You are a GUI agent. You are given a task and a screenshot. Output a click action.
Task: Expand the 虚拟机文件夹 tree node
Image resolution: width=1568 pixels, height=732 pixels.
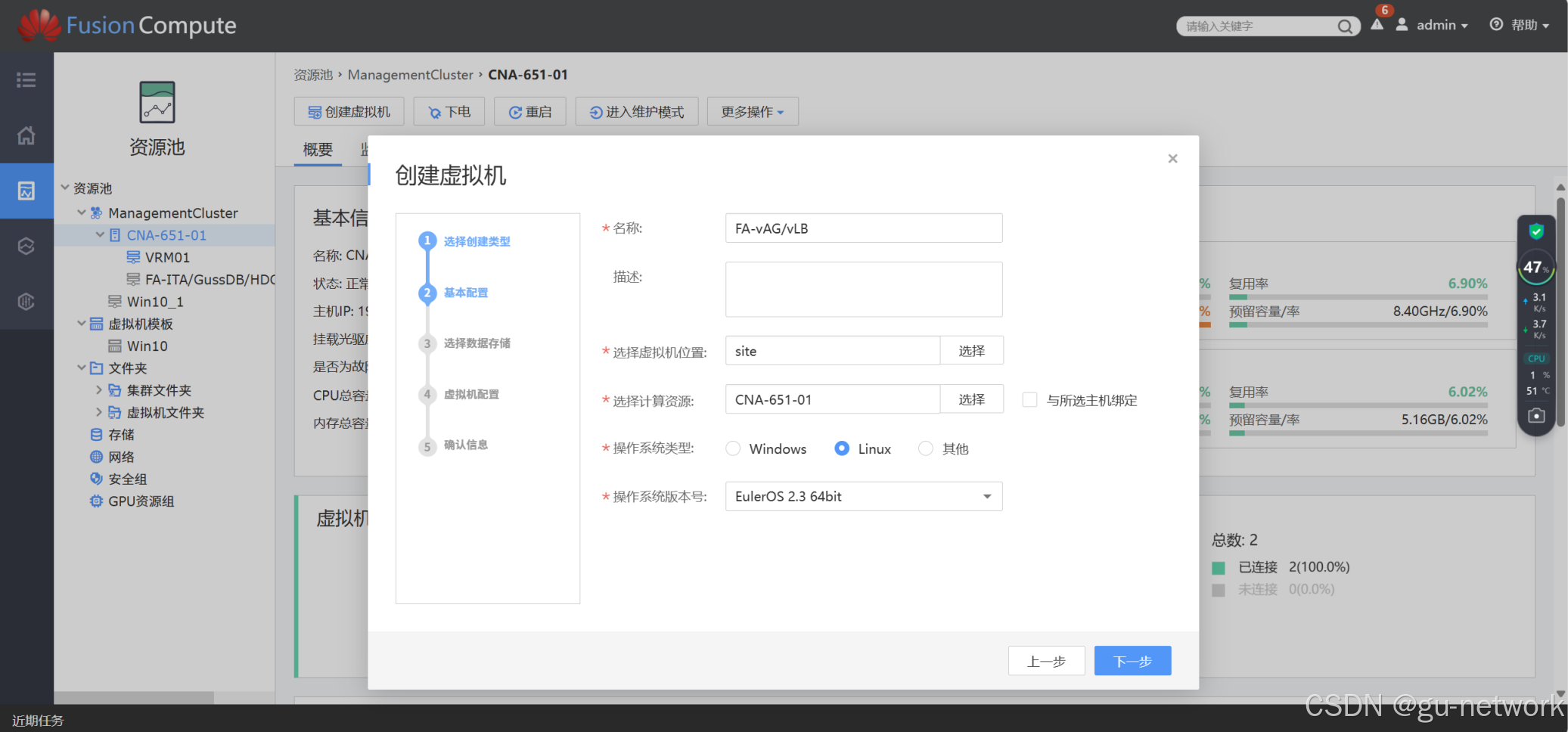[99, 411]
